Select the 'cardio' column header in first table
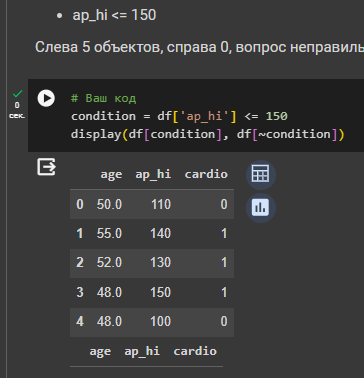This screenshot has height=378, width=364. 206,174
